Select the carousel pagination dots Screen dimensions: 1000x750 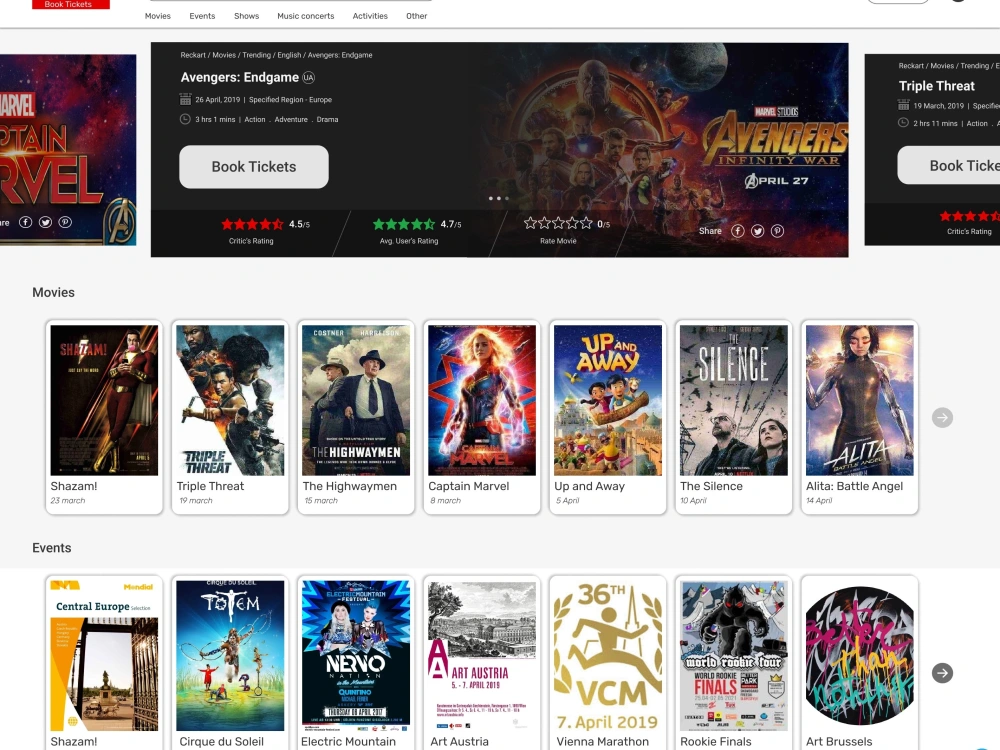(x=499, y=198)
